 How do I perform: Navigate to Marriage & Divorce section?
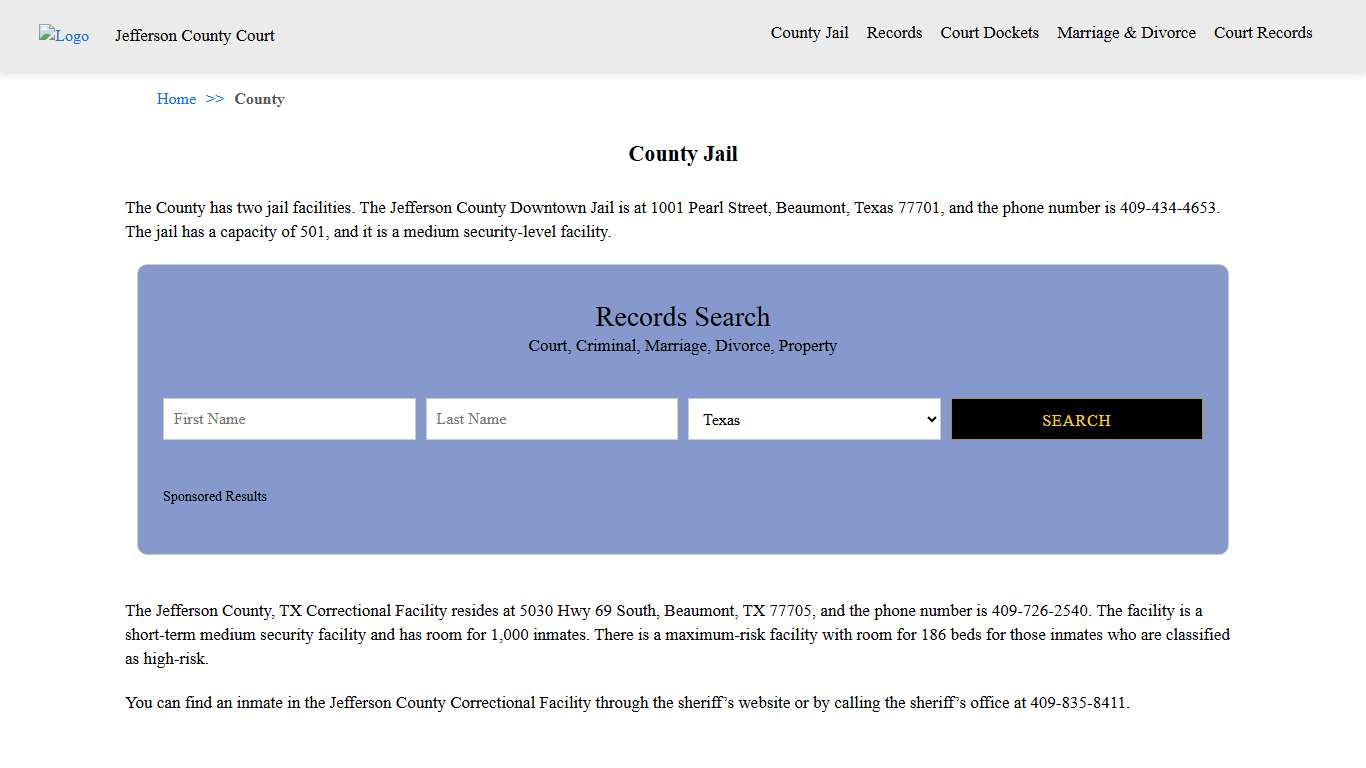(x=1126, y=32)
